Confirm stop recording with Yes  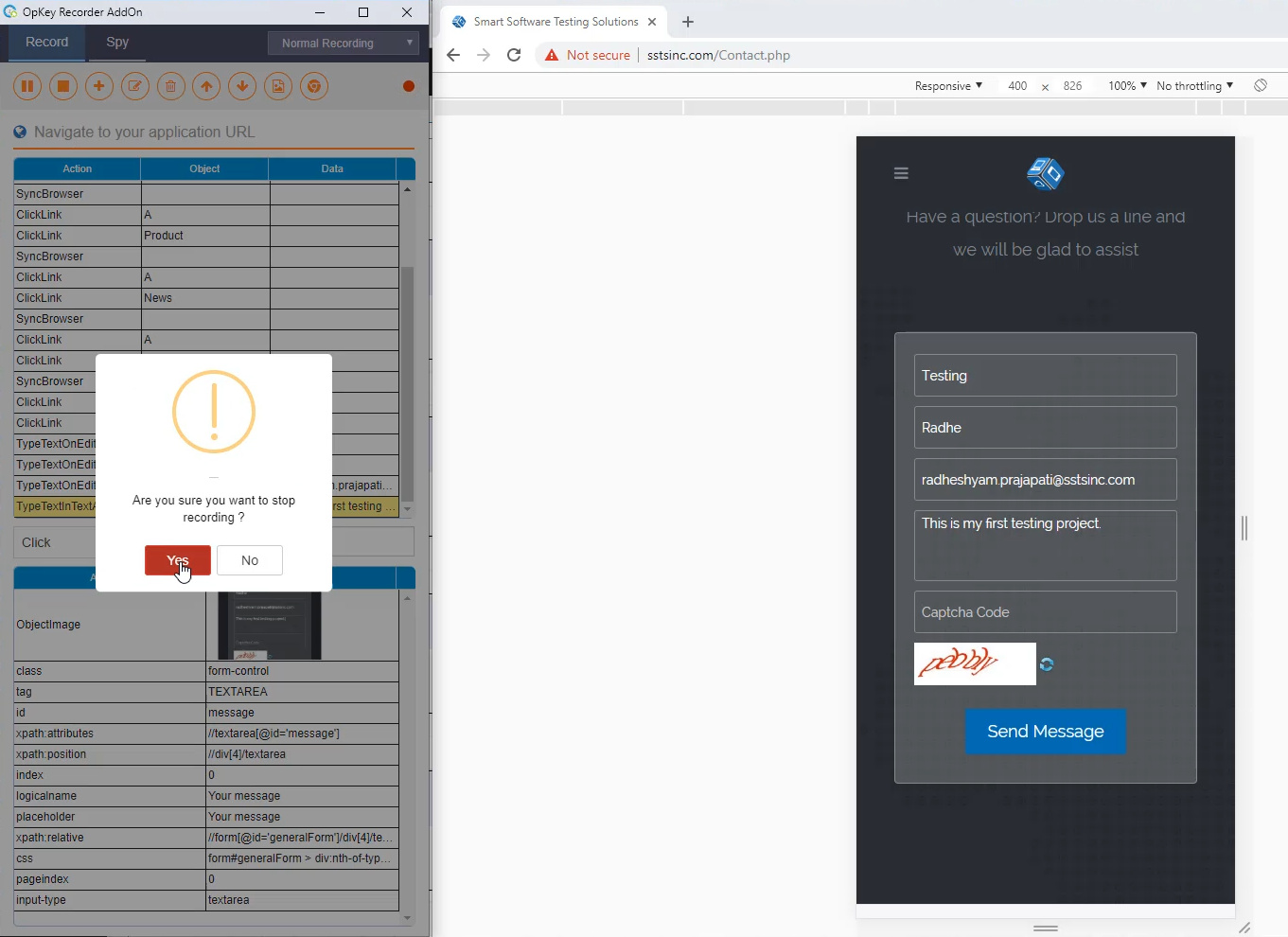178,560
